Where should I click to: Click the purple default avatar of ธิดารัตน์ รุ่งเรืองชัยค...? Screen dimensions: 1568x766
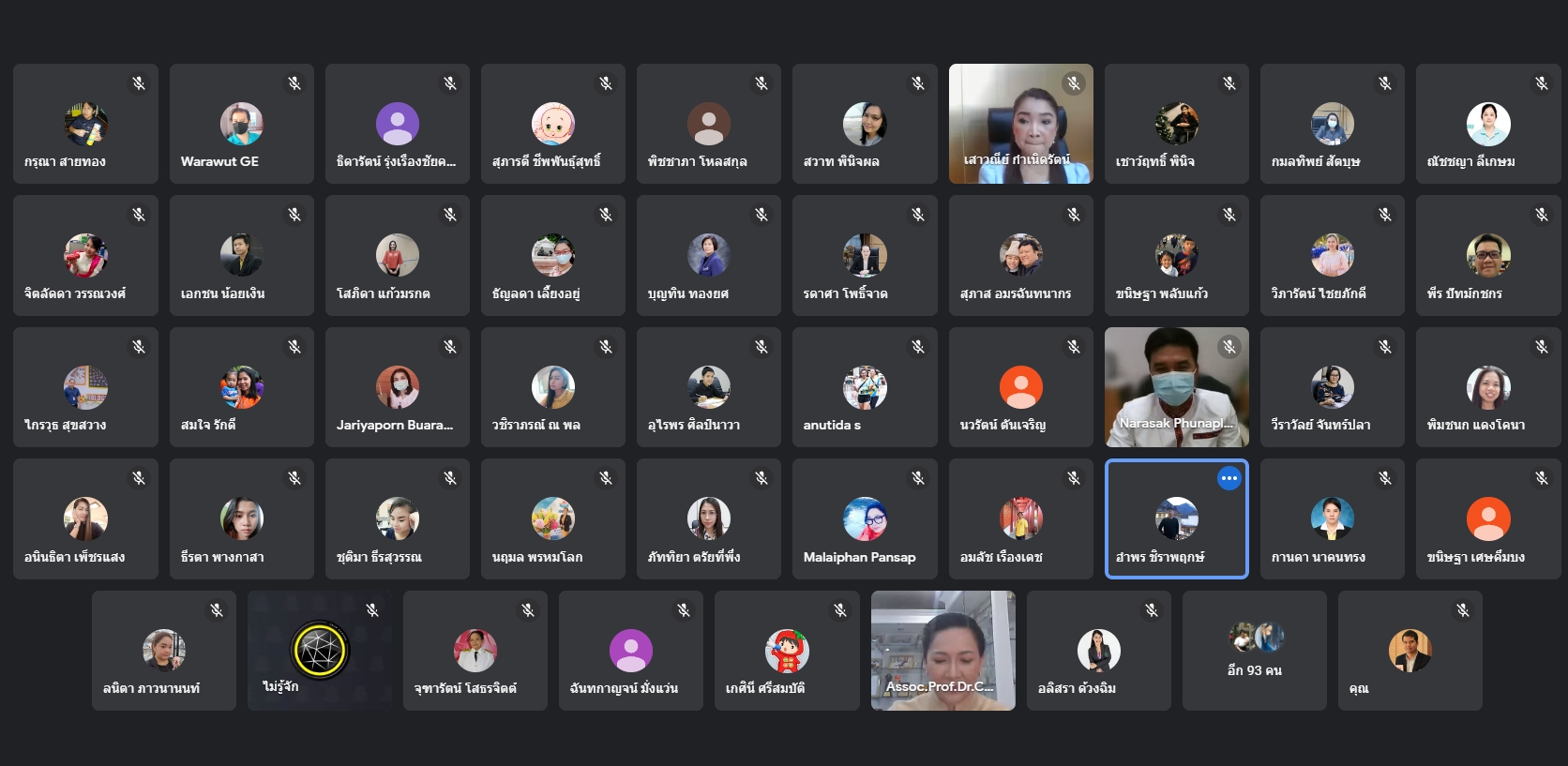pos(398,124)
